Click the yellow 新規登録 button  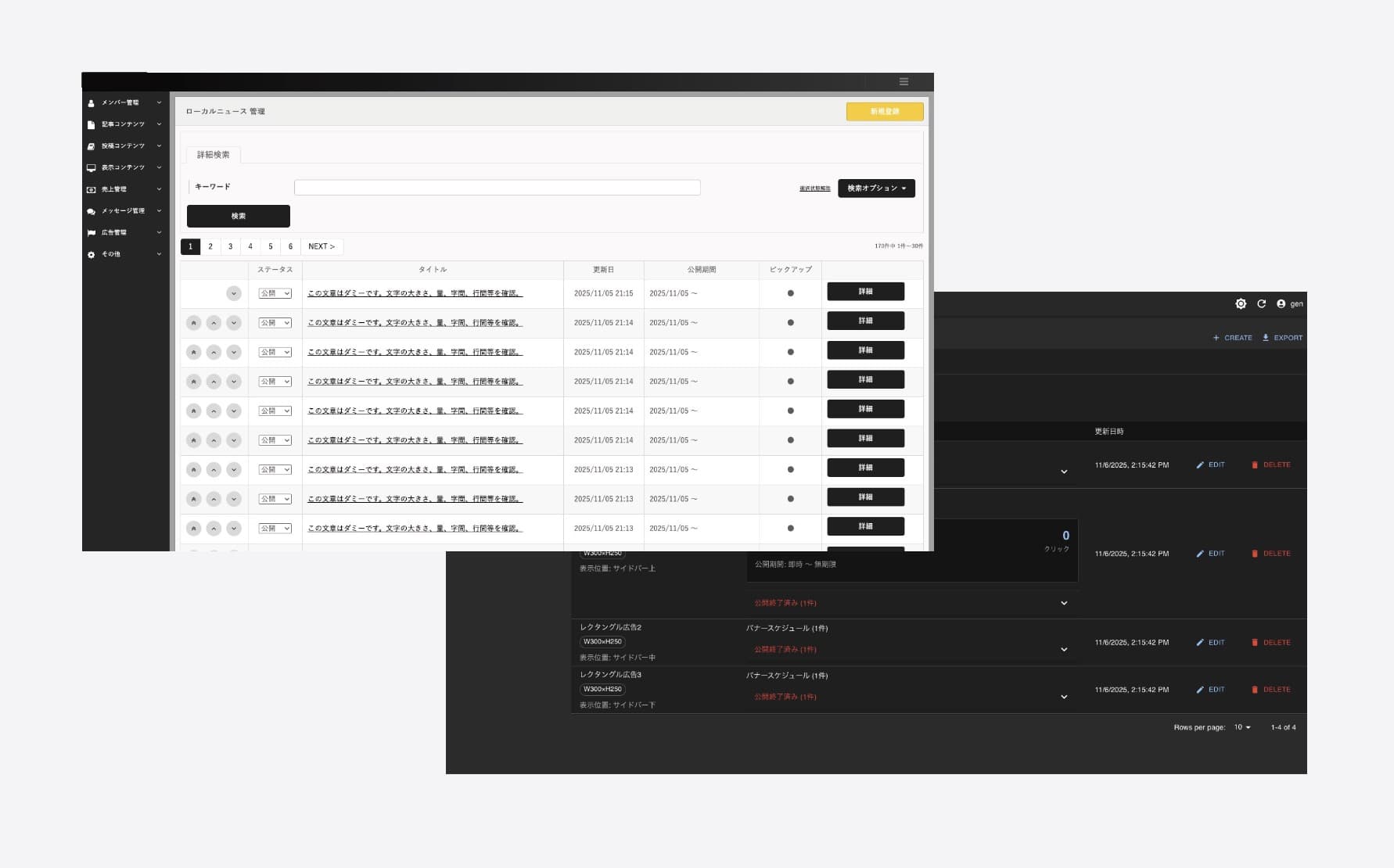point(885,112)
